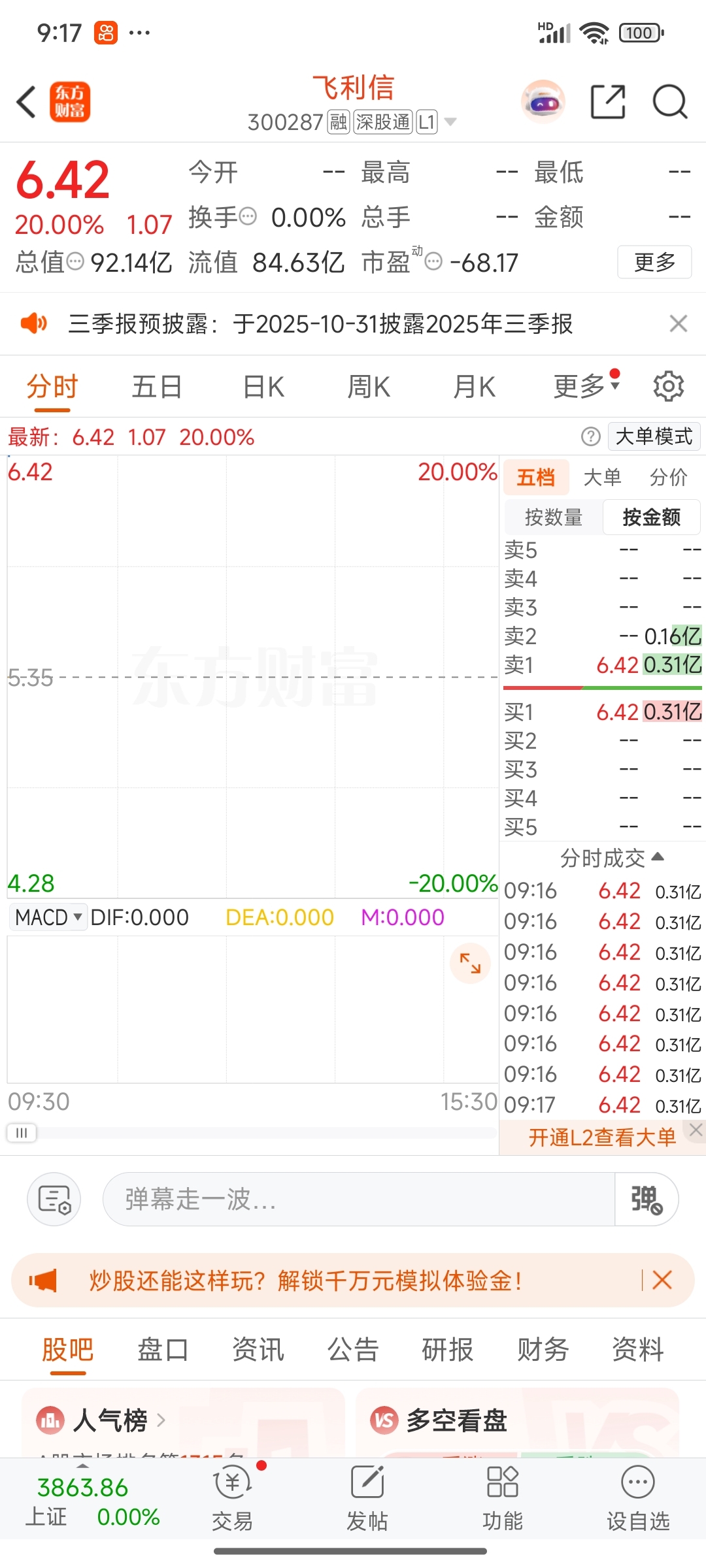Switch to the 大单 tab
706x1568 pixels.
tap(602, 477)
